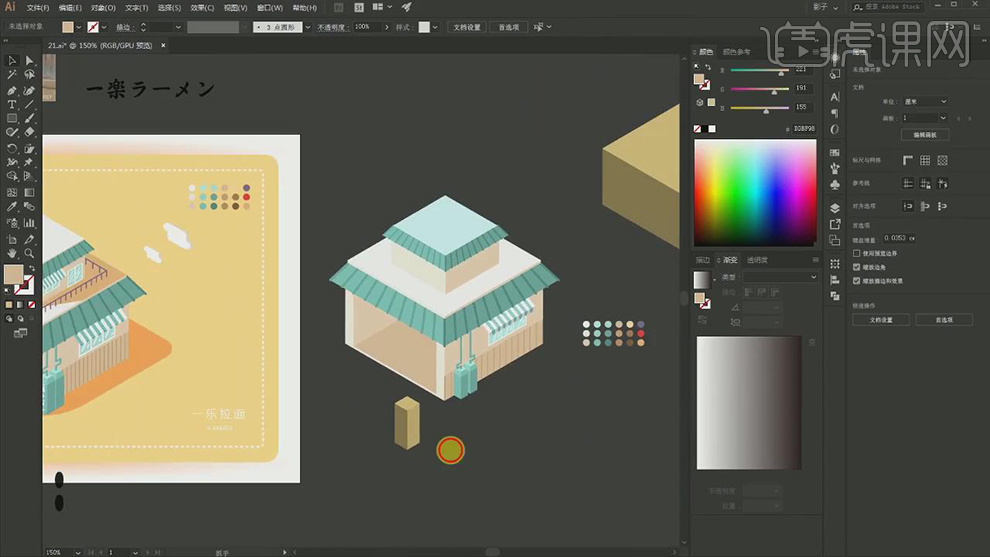The width and height of the screenshot is (990, 557).
Task: Uncheck 缩放边角 checkbox
Action: pos(856,267)
